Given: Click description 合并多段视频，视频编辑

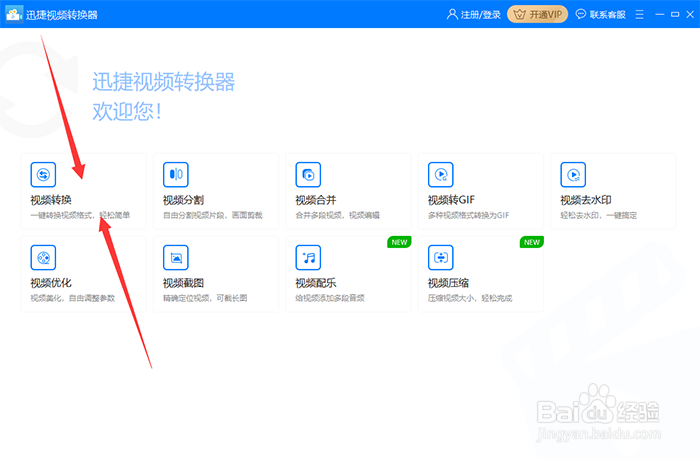Looking at the screenshot, I should click(x=338, y=215).
